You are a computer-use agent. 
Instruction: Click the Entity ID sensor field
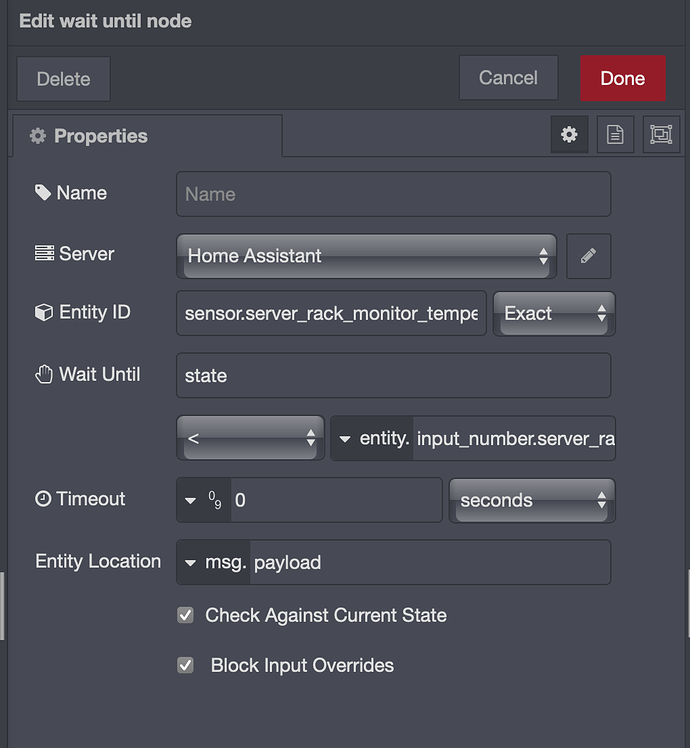(x=331, y=313)
